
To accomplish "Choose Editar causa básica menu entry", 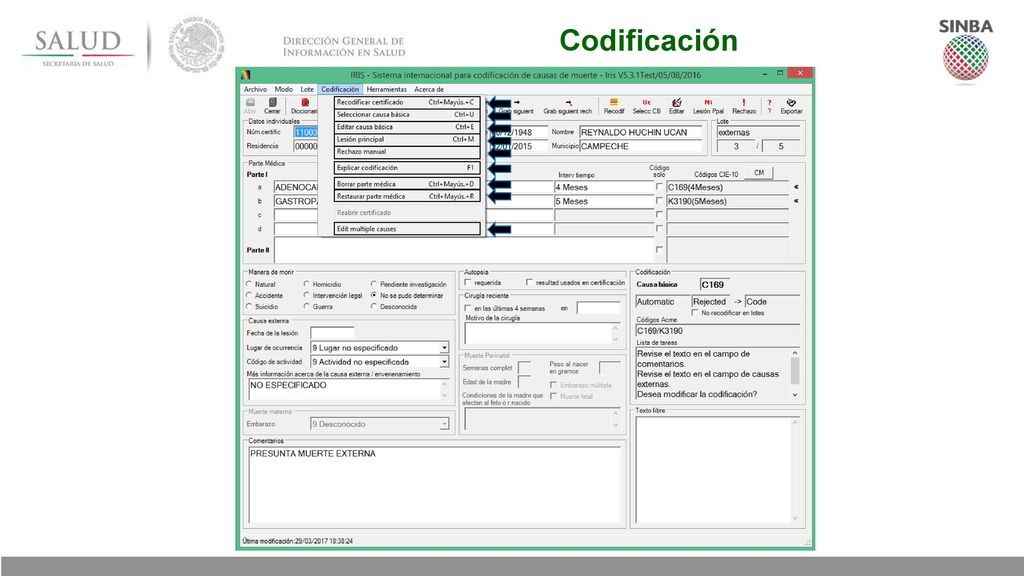I will tap(407, 127).
